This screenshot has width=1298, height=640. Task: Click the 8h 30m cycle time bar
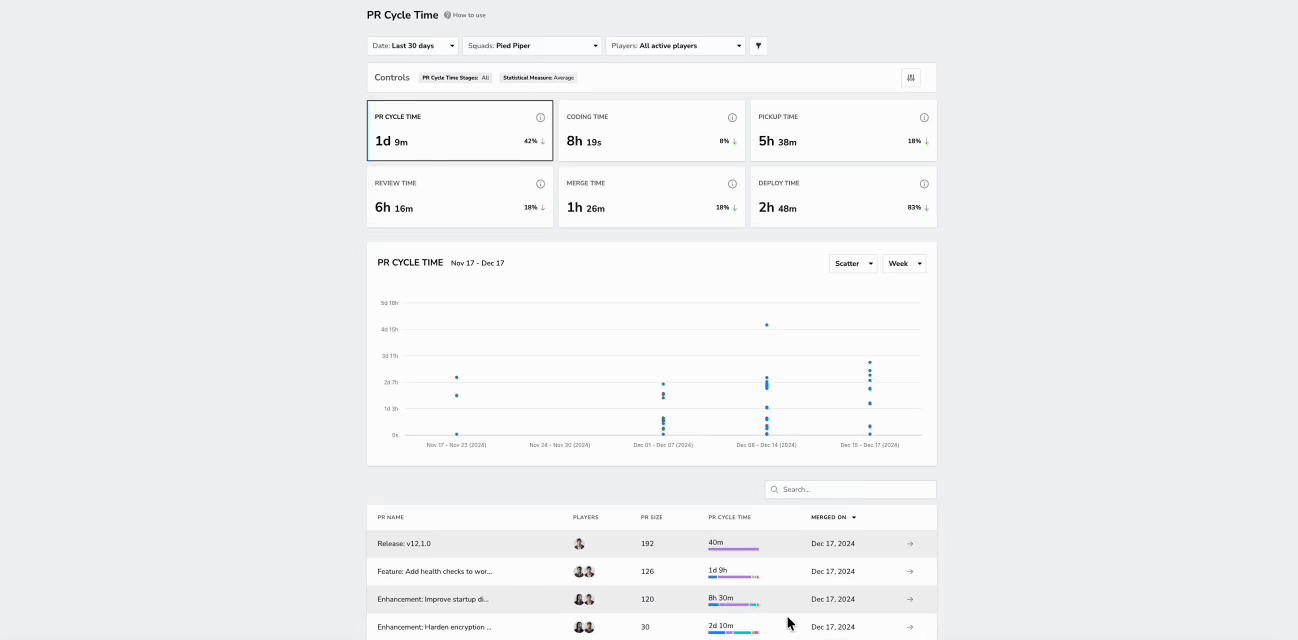pos(733,605)
